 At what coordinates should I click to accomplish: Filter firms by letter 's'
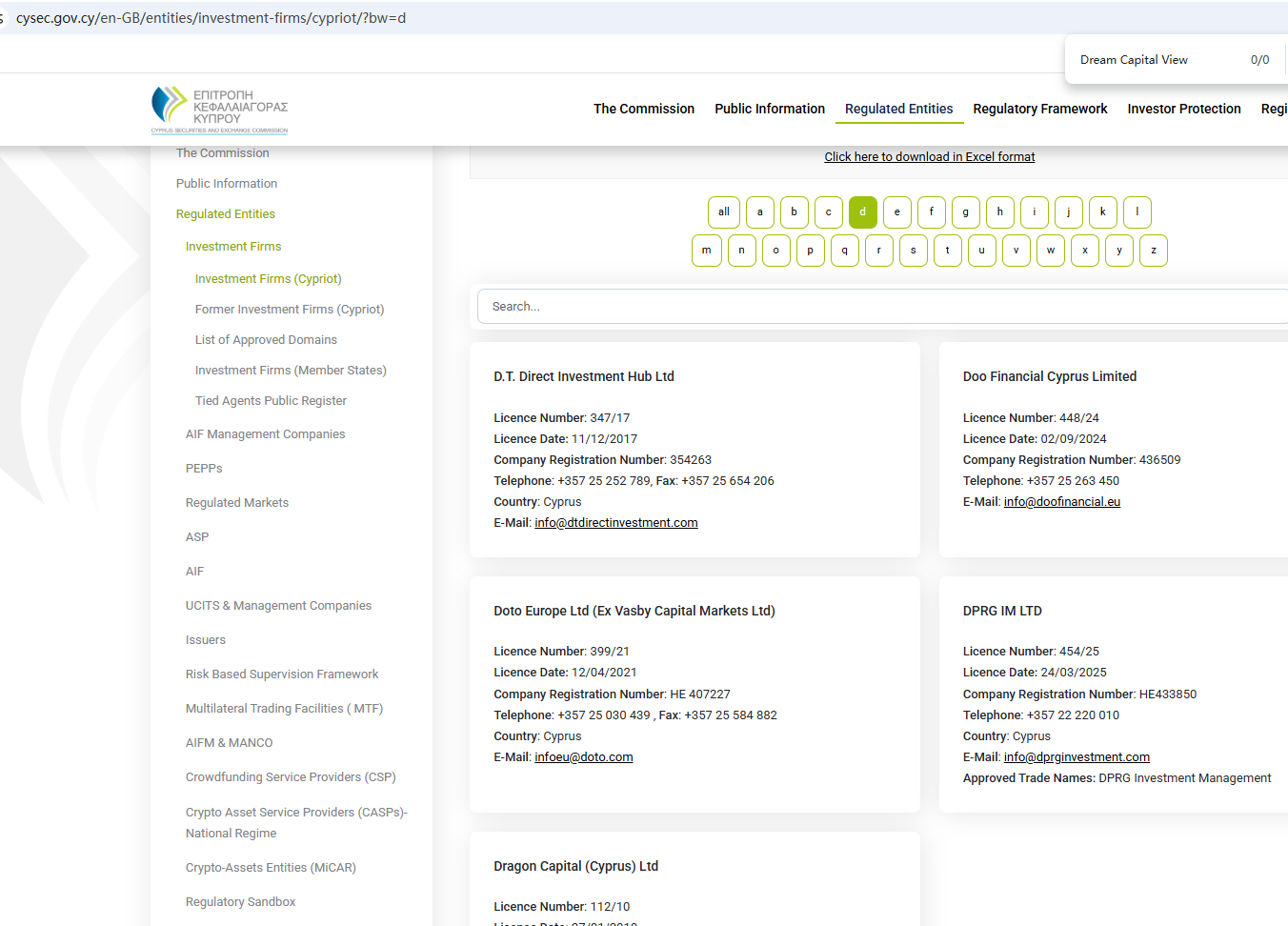(913, 251)
